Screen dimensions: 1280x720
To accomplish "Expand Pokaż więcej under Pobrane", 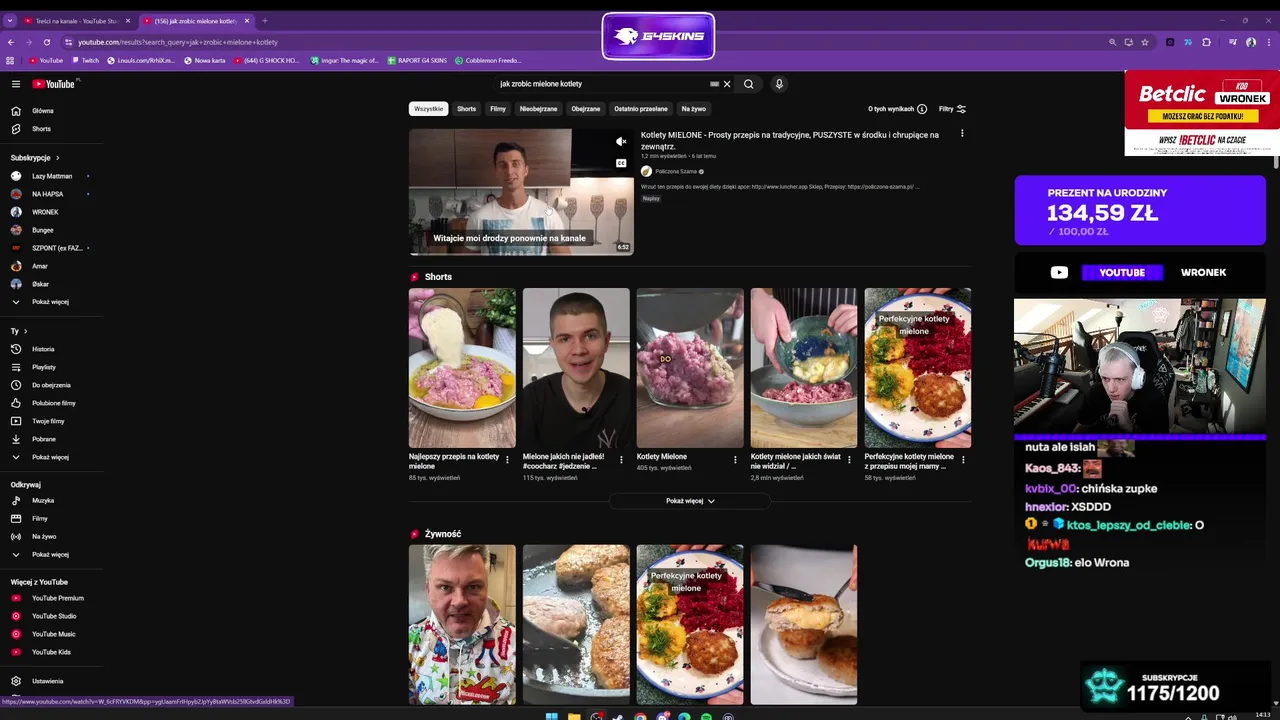I will click(51, 457).
